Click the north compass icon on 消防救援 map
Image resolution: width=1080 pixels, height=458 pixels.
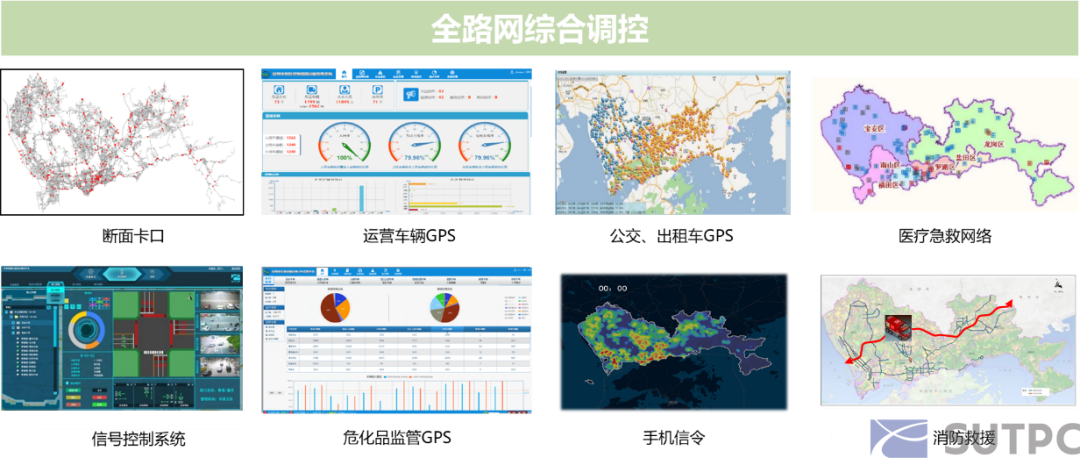click(x=1057, y=283)
